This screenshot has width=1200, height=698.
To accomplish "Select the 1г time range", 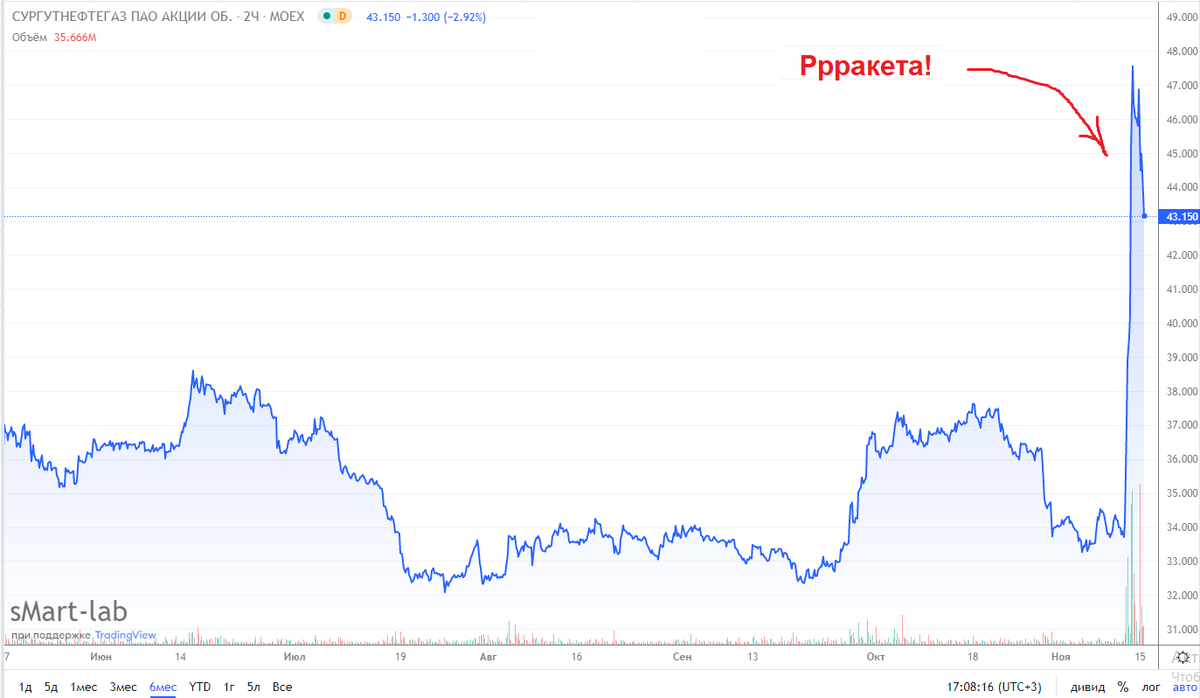I will pyautogui.click(x=229, y=687).
